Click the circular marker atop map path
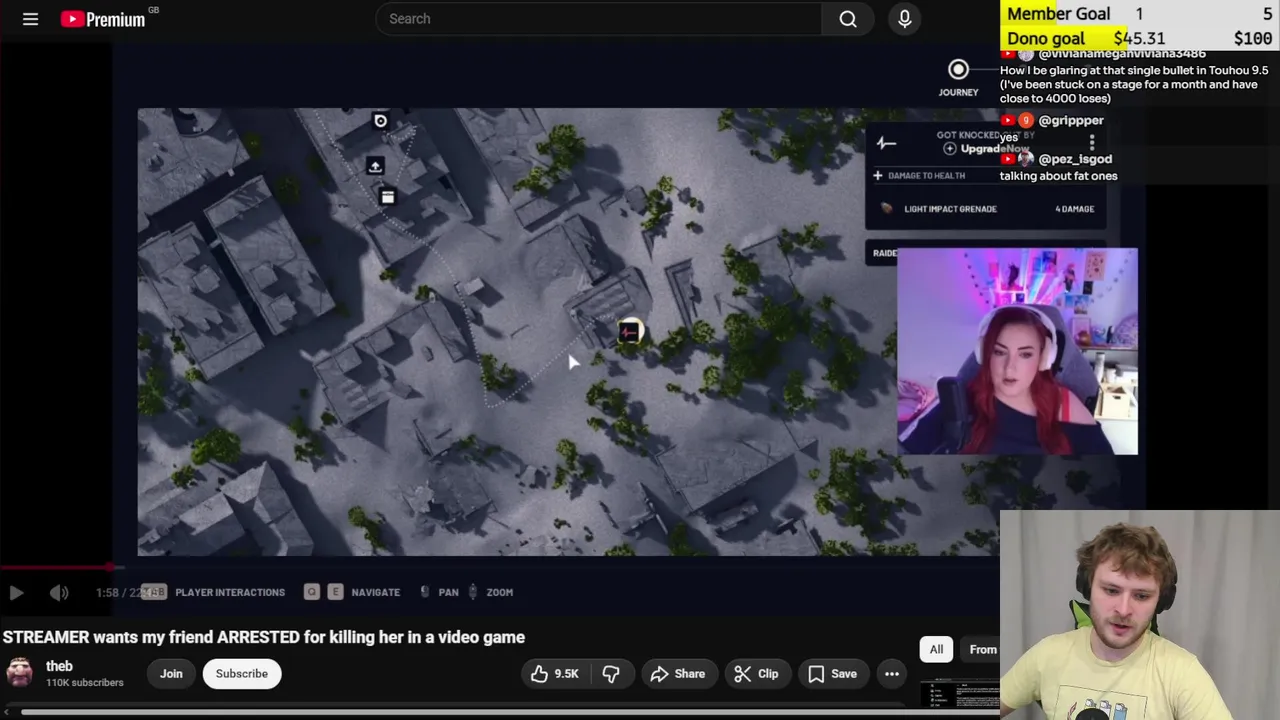Image resolution: width=1280 pixels, height=720 pixels. 380,121
